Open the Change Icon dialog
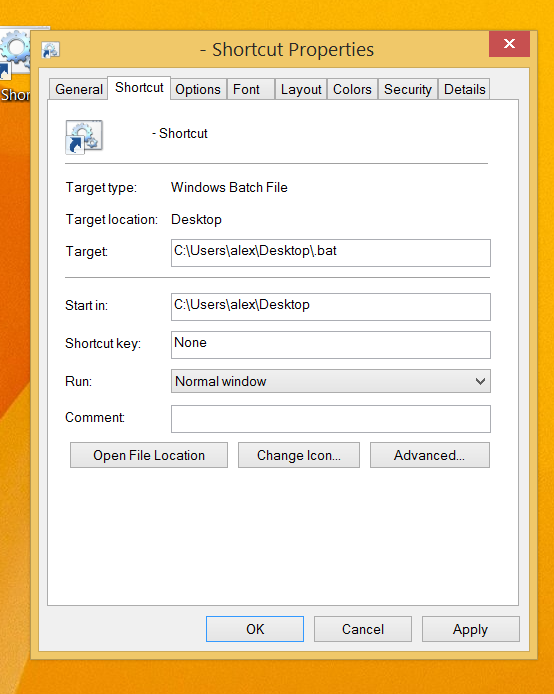 click(x=299, y=455)
